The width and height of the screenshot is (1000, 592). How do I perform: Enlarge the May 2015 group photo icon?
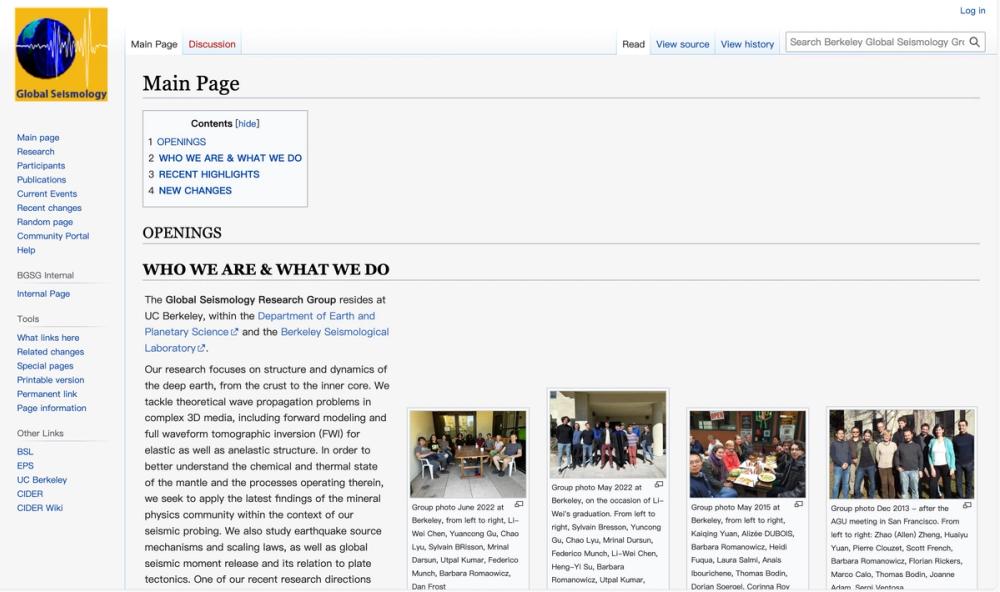(798, 505)
